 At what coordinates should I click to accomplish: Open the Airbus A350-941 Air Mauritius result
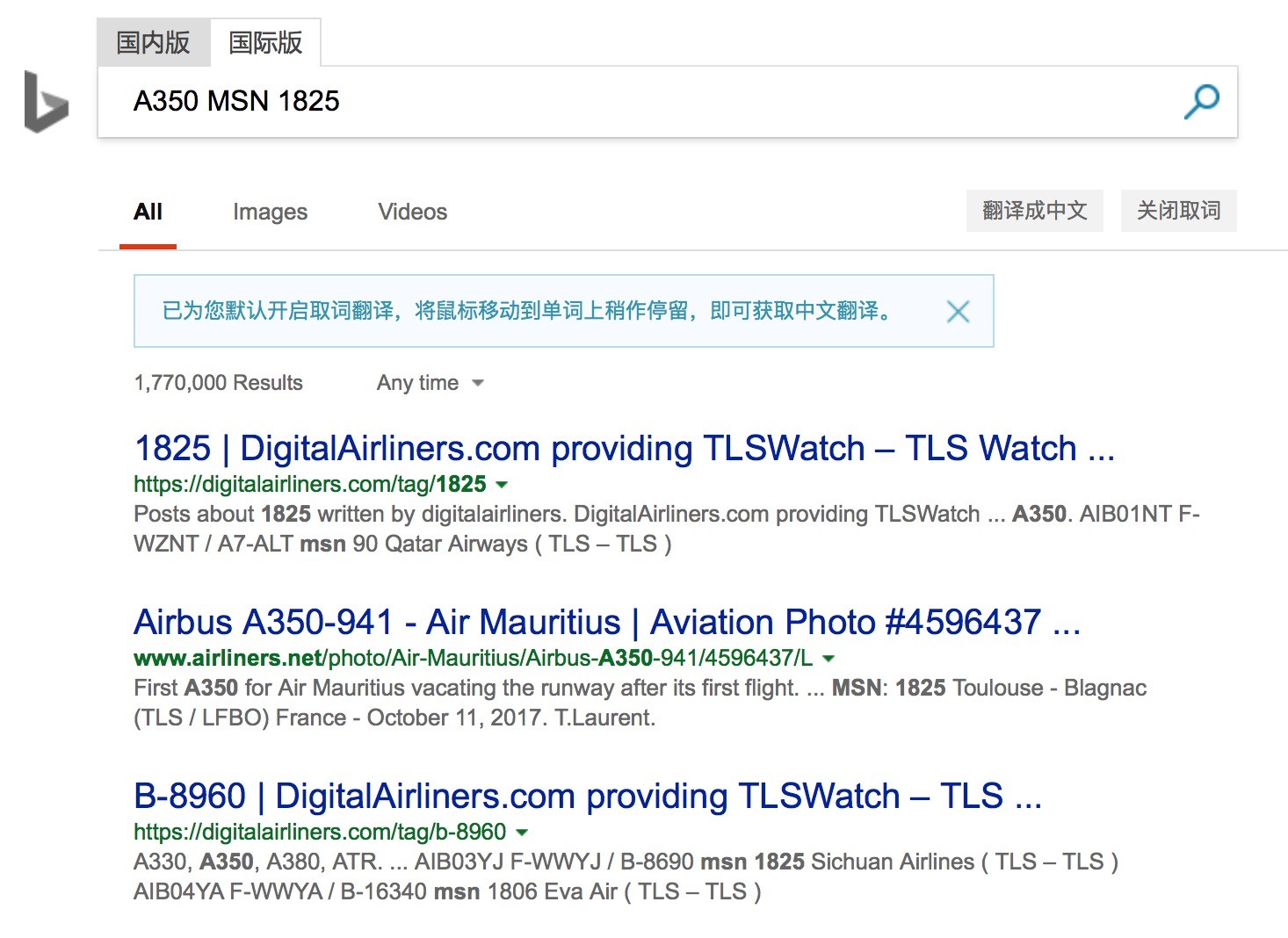click(x=607, y=622)
